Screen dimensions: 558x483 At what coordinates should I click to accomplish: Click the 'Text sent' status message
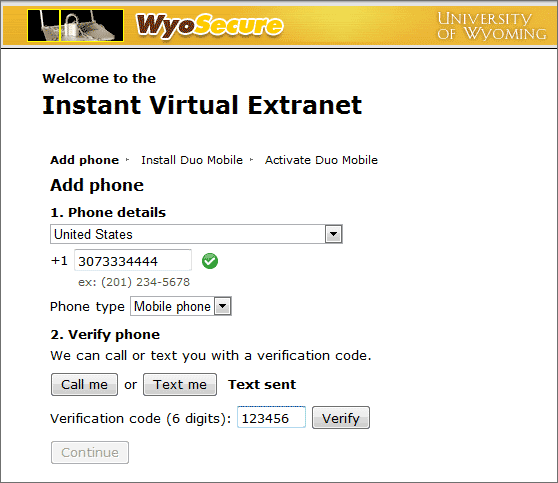click(262, 385)
